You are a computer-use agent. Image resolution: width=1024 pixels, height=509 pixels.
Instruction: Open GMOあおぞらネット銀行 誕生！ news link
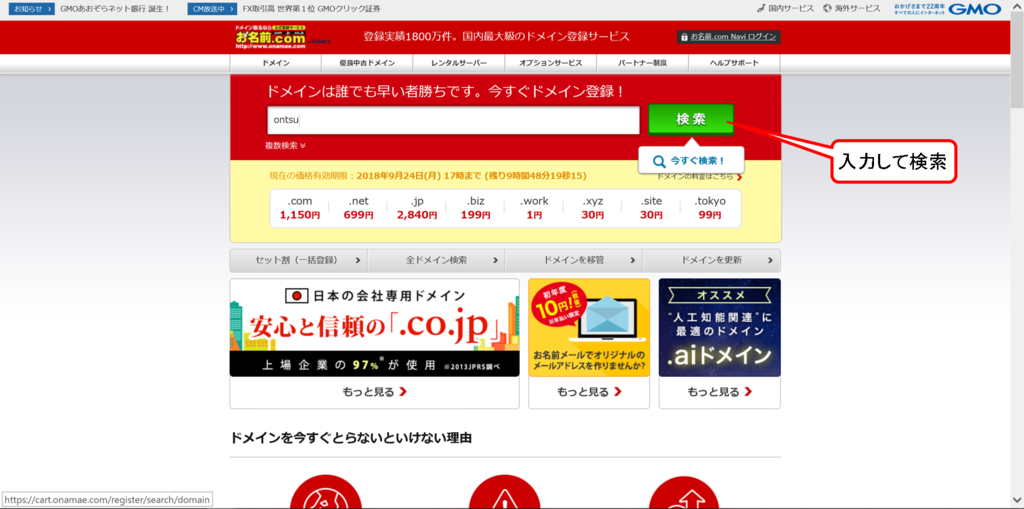point(115,8)
